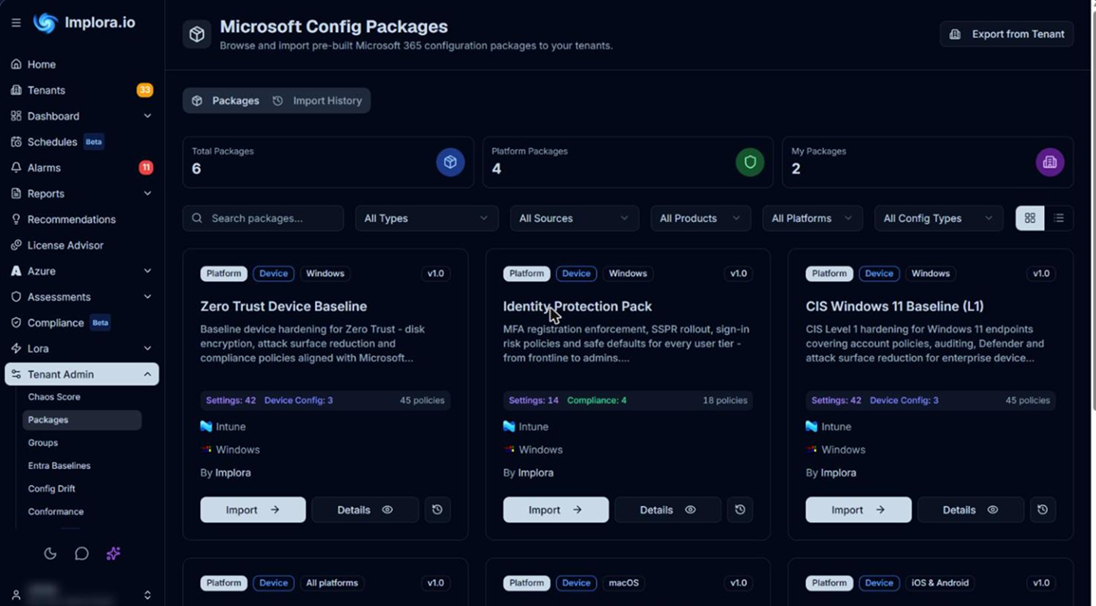Click the package cube header icon

pyautogui.click(x=197, y=34)
